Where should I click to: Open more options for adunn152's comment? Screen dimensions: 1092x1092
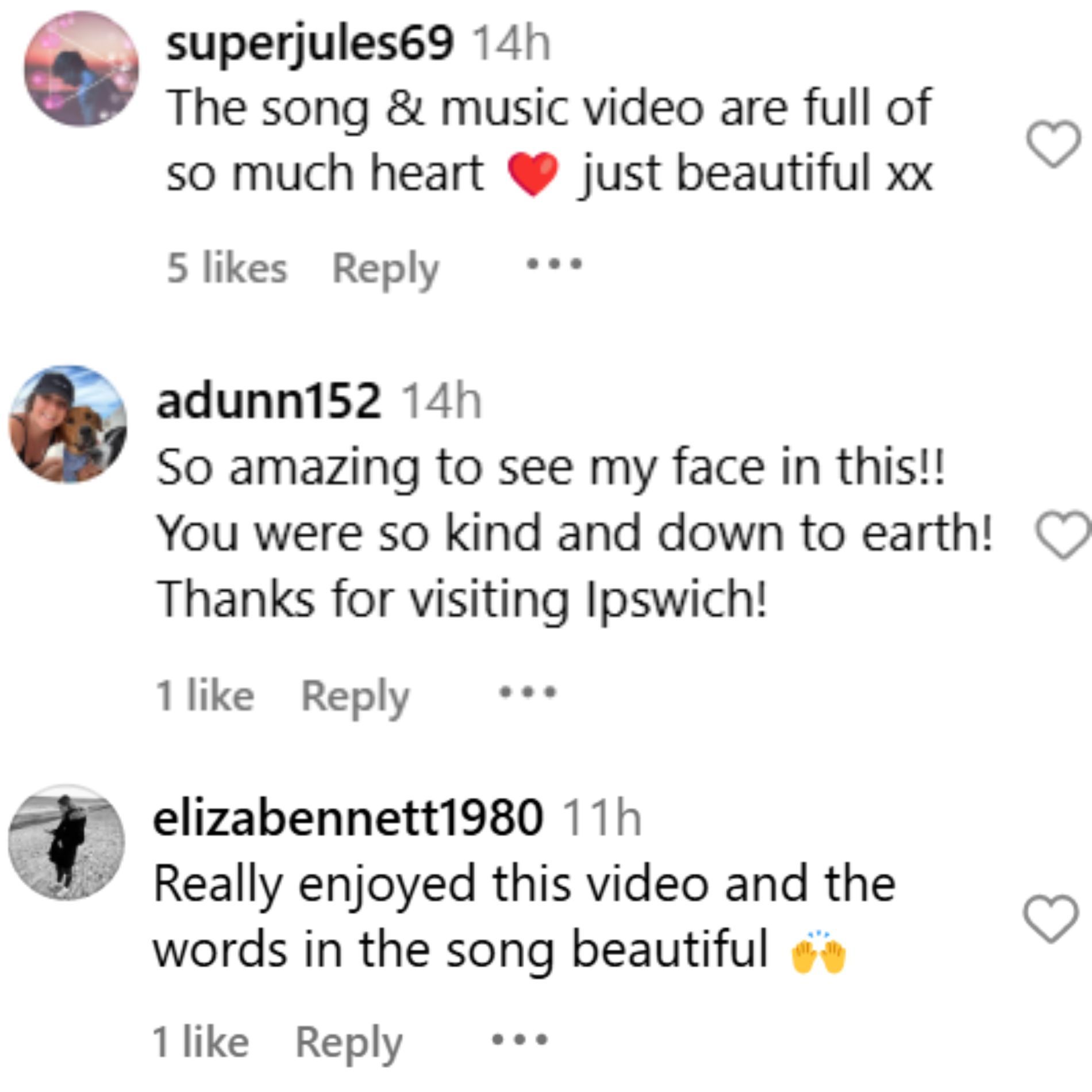[x=528, y=692]
